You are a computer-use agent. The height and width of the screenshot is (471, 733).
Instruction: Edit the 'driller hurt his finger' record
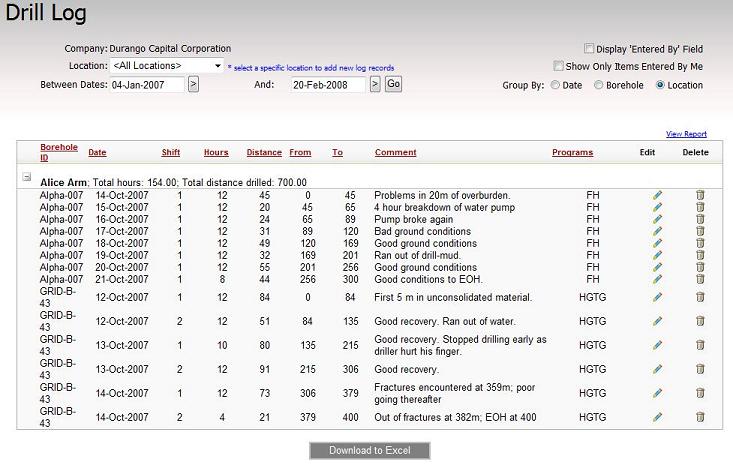pos(657,345)
